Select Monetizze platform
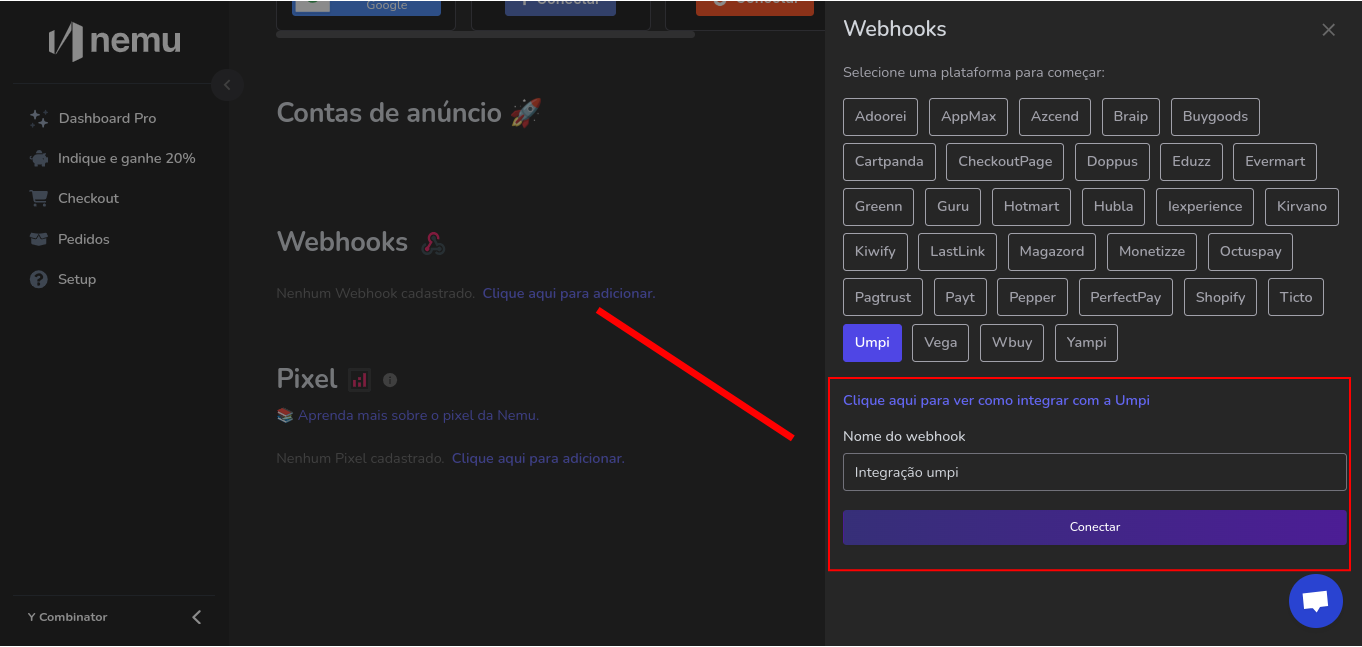 1152,251
